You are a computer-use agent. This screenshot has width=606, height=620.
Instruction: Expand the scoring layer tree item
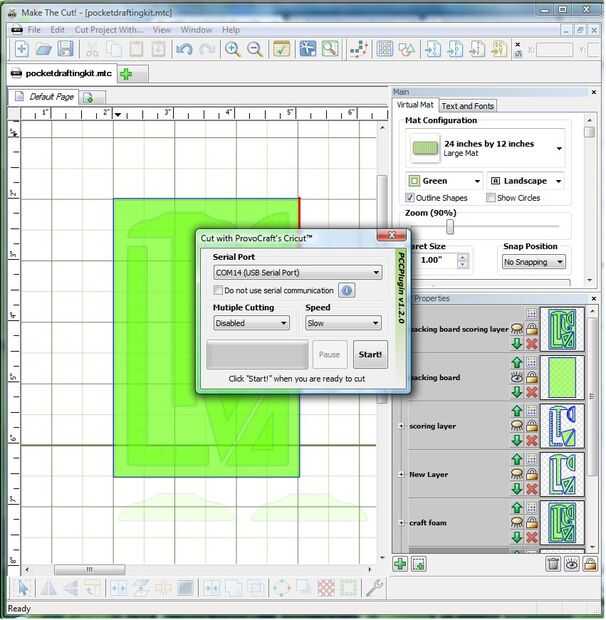401,426
